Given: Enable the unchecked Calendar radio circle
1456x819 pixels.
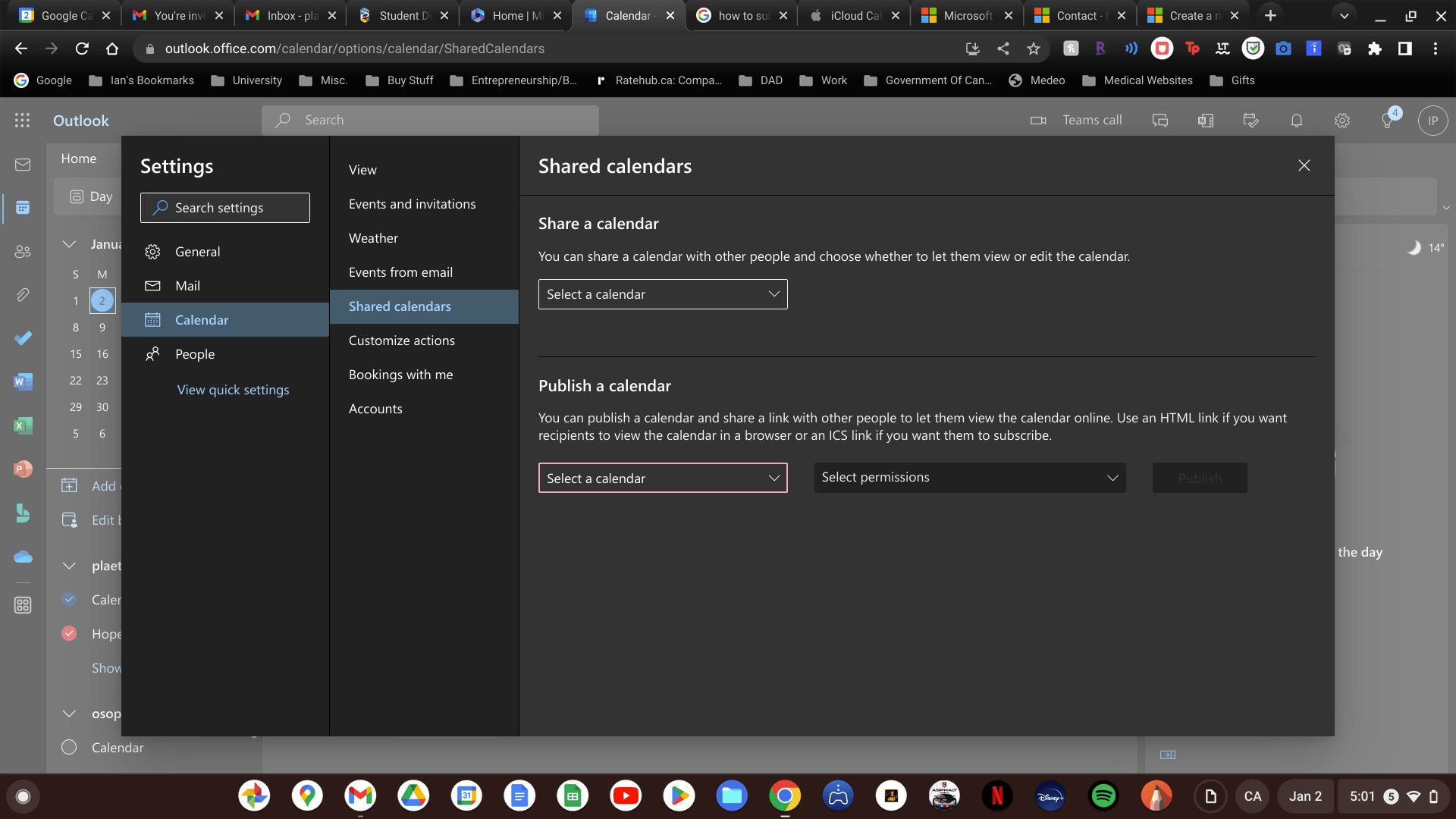Looking at the screenshot, I should (x=69, y=747).
